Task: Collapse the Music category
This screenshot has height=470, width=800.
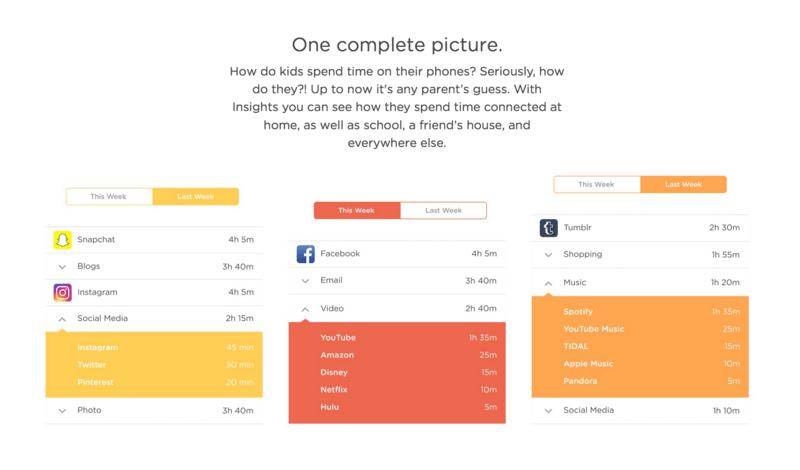Action: pyautogui.click(x=548, y=283)
